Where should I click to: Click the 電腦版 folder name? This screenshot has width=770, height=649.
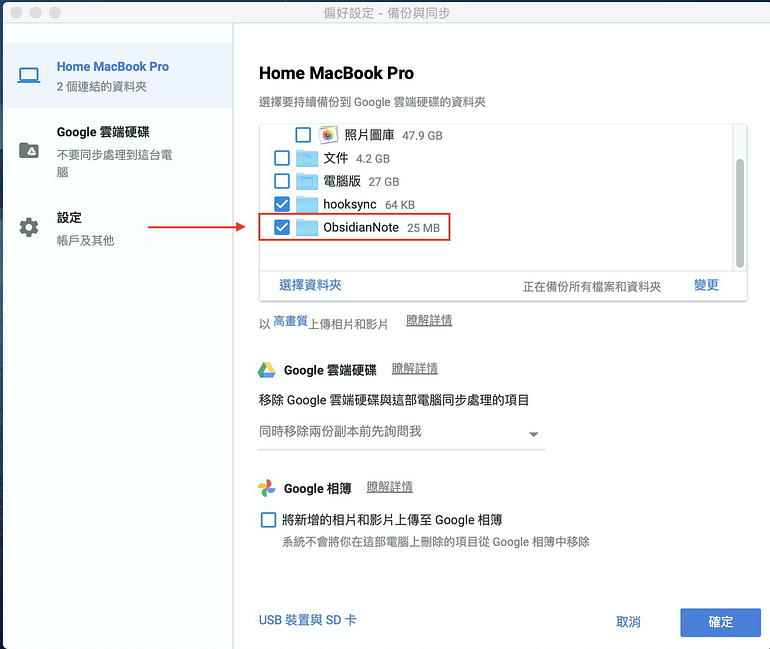coord(342,181)
